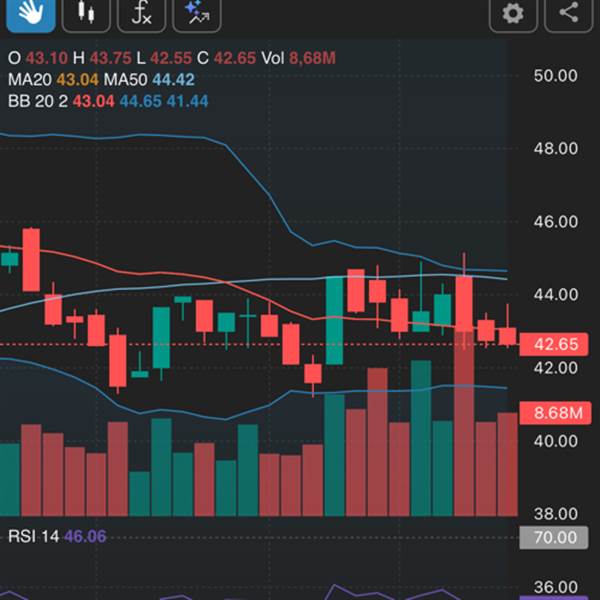Click the red 42.65 current price tag
The height and width of the screenshot is (600, 600).
pyautogui.click(x=555, y=345)
